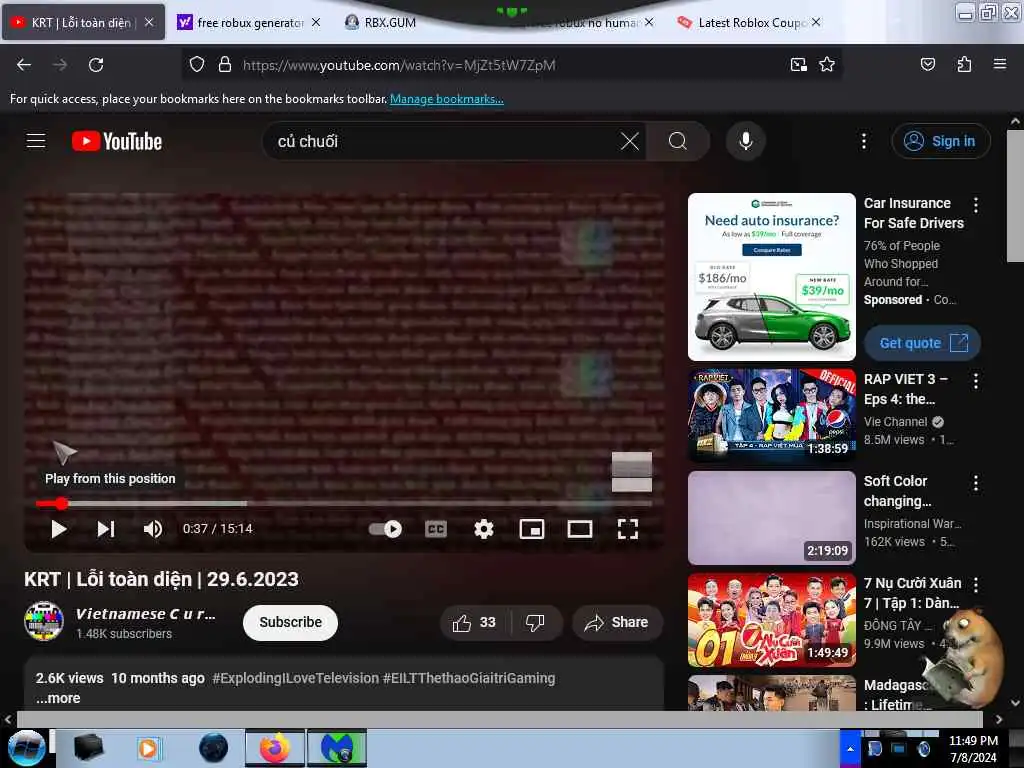
Task: Show hidden system tray icons
Action: (850, 748)
